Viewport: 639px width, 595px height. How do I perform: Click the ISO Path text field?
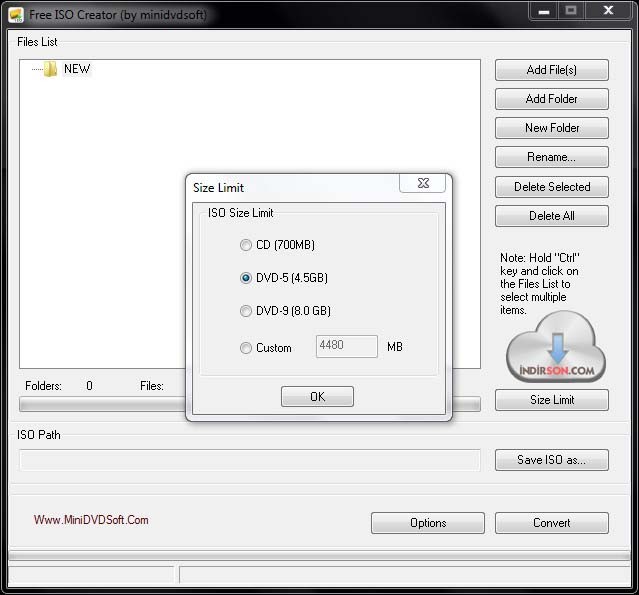point(250,460)
